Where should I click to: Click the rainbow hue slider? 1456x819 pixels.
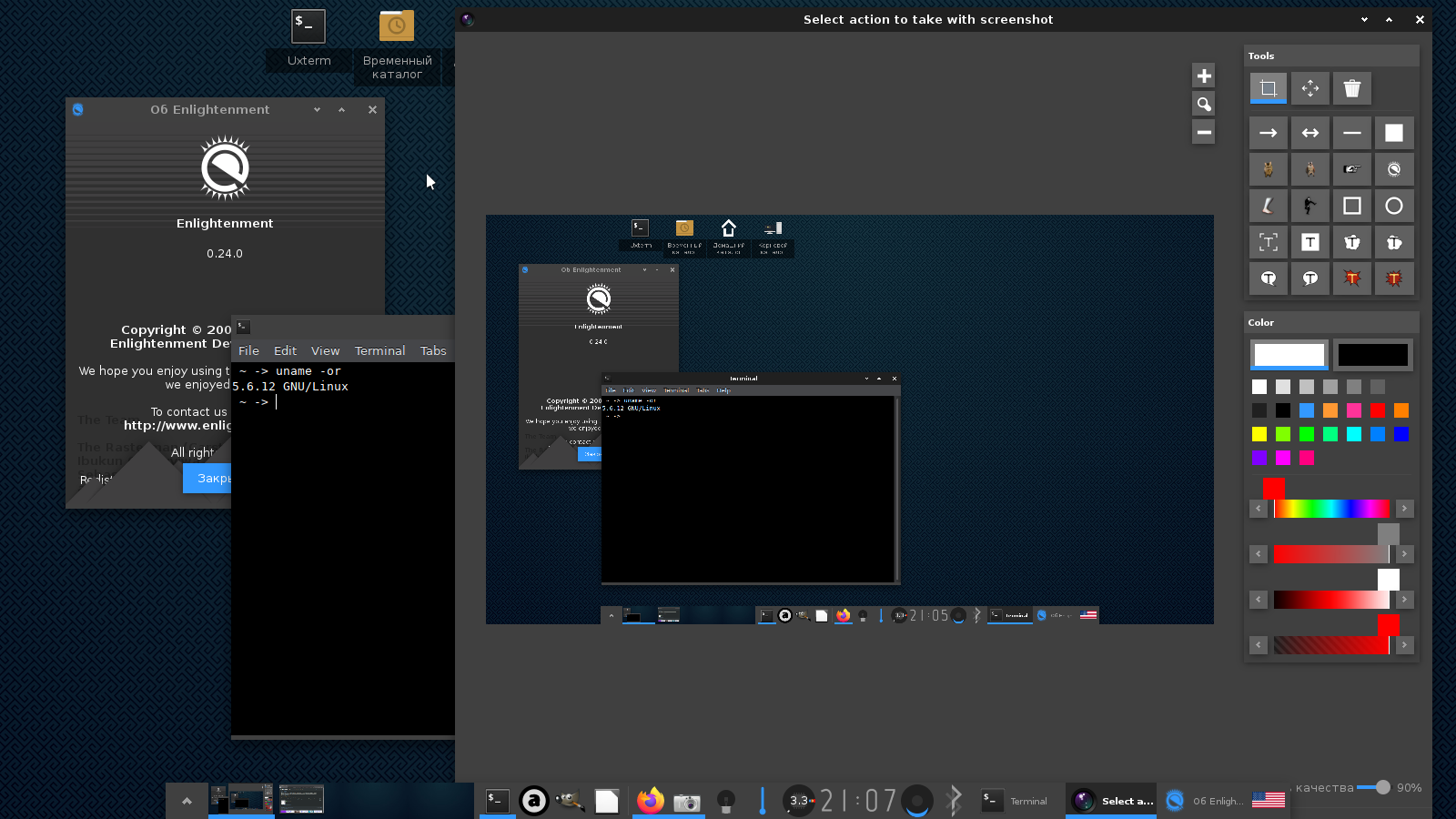(x=1331, y=509)
